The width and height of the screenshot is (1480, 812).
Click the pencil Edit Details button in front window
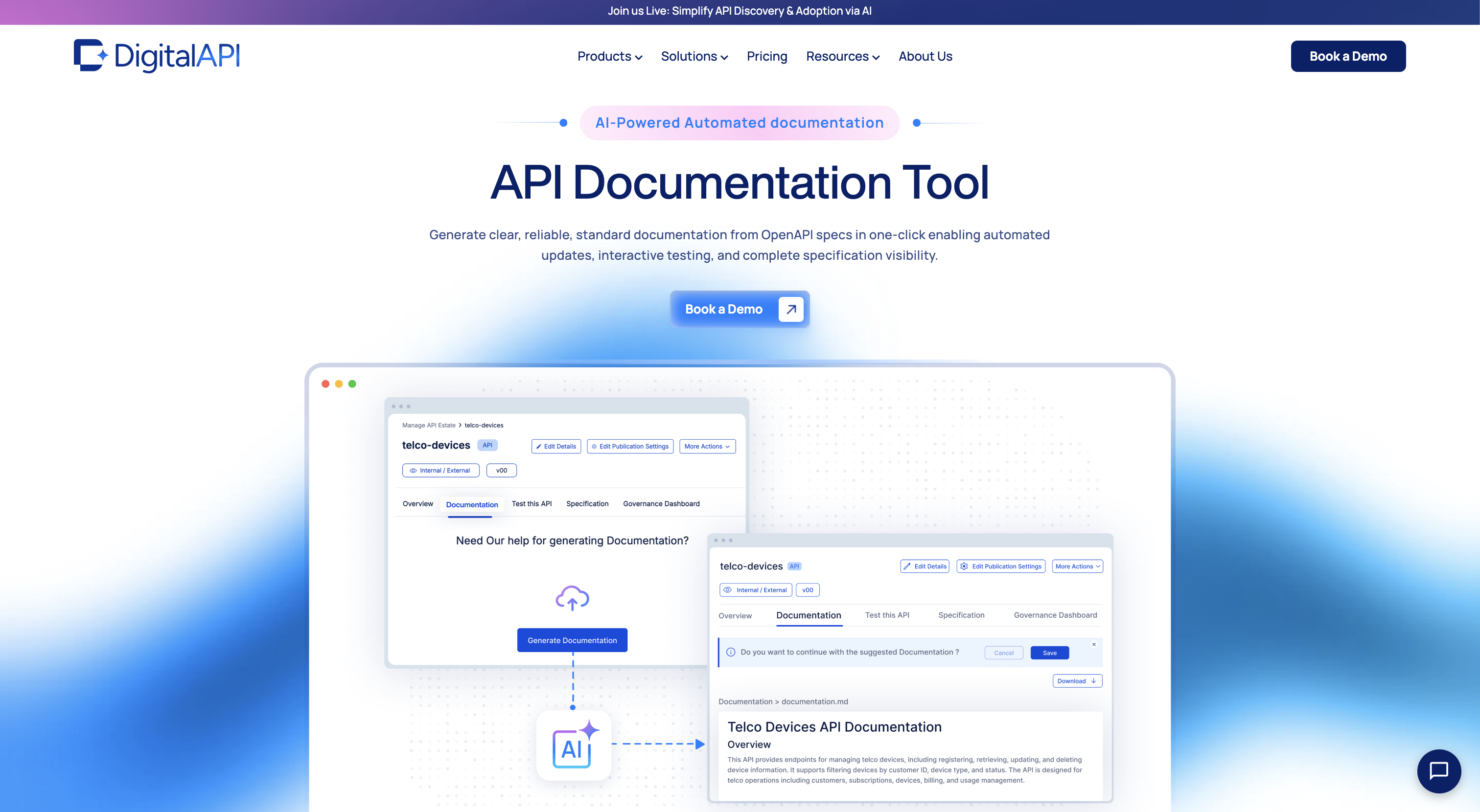coord(925,566)
